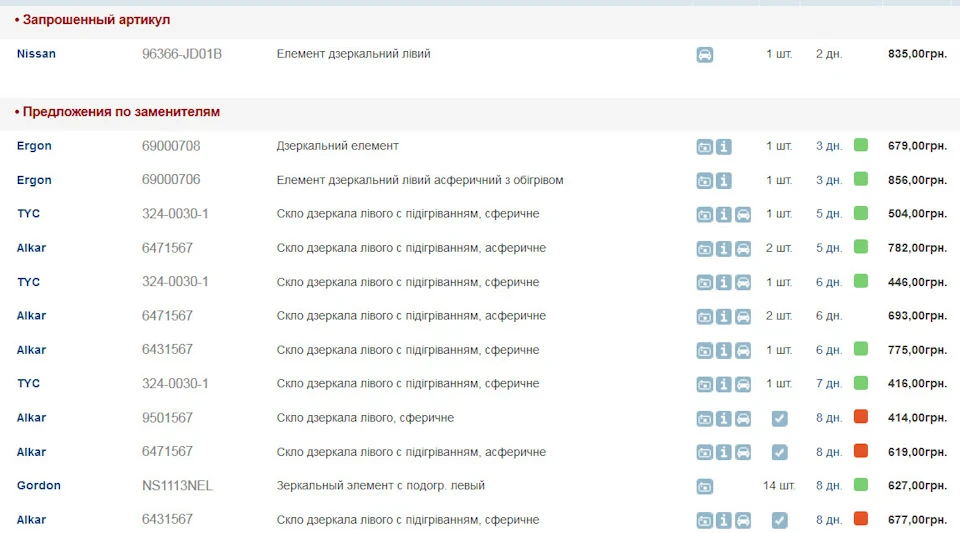This screenshot has height=533, width=960.
Task: Click the availability checkmark for Alkar 9501567
Action: (779, 419)
